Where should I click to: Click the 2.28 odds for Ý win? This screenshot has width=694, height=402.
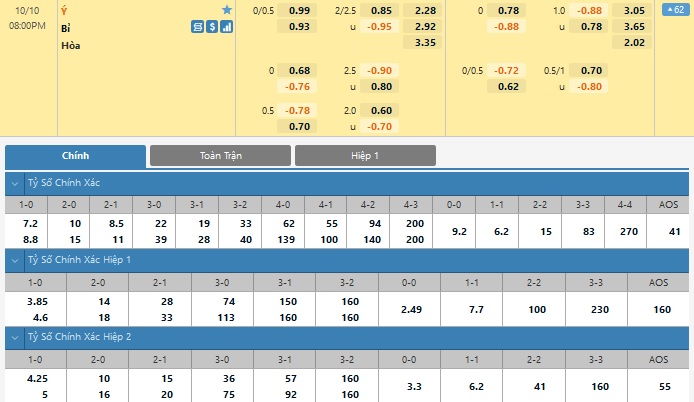(x=425, y=10)
